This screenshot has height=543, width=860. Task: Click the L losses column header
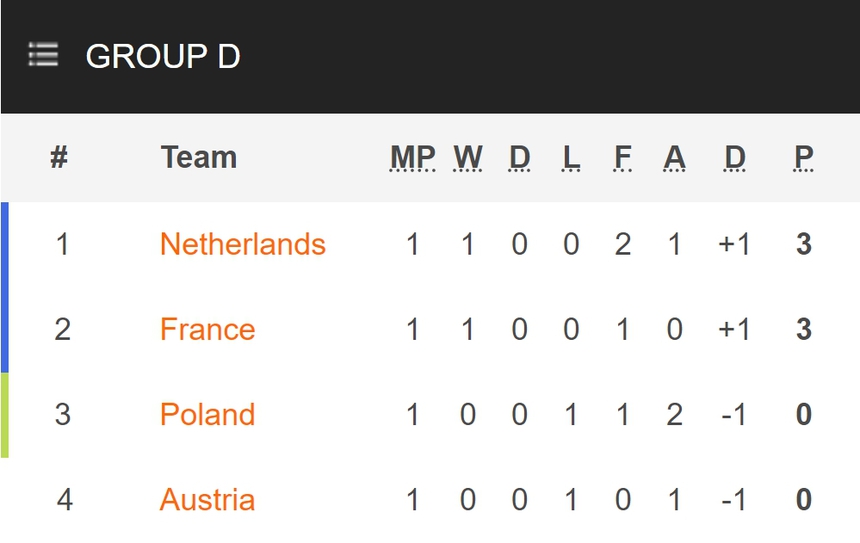(571, 157)
